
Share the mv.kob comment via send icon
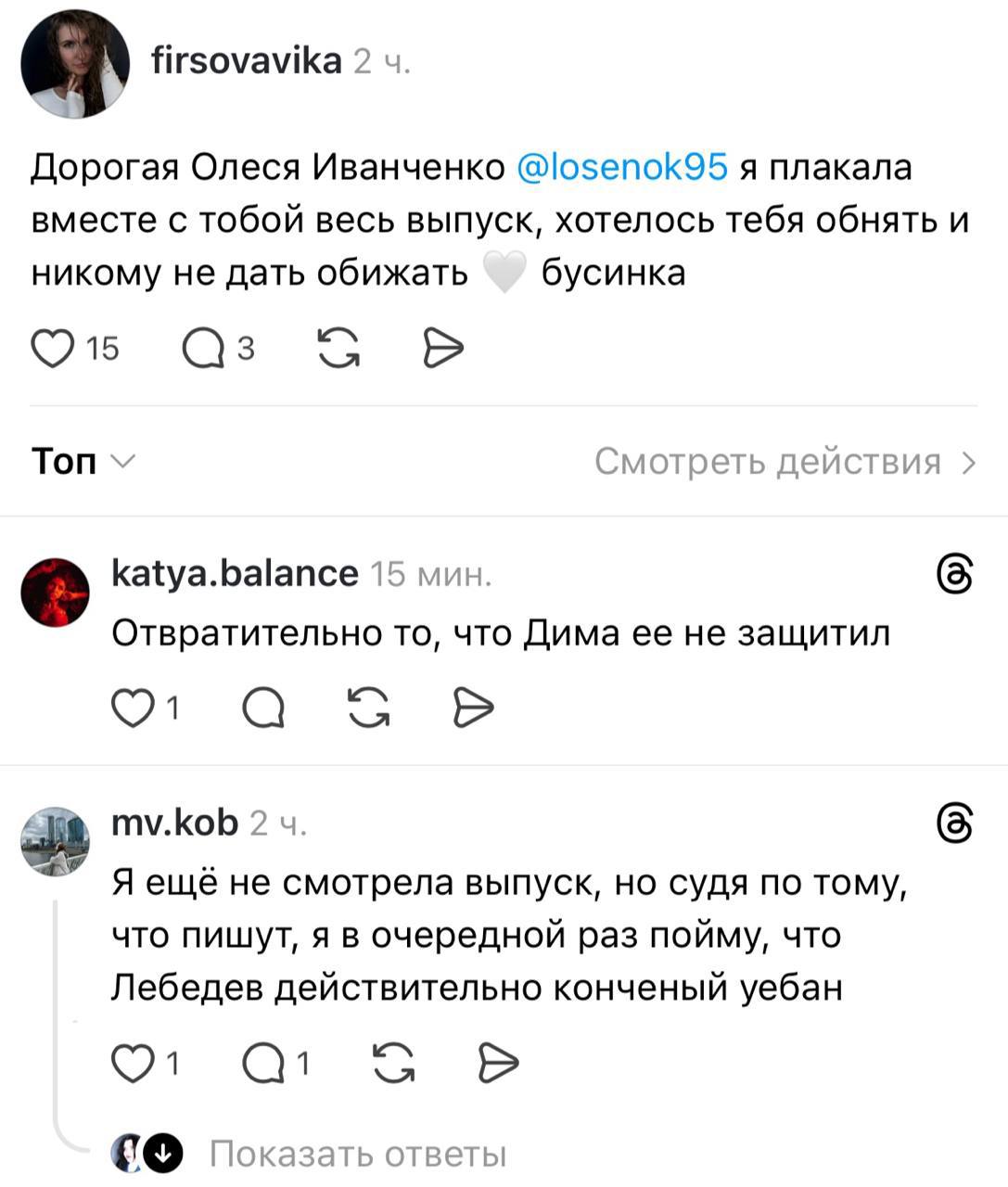click(498, 1063)
